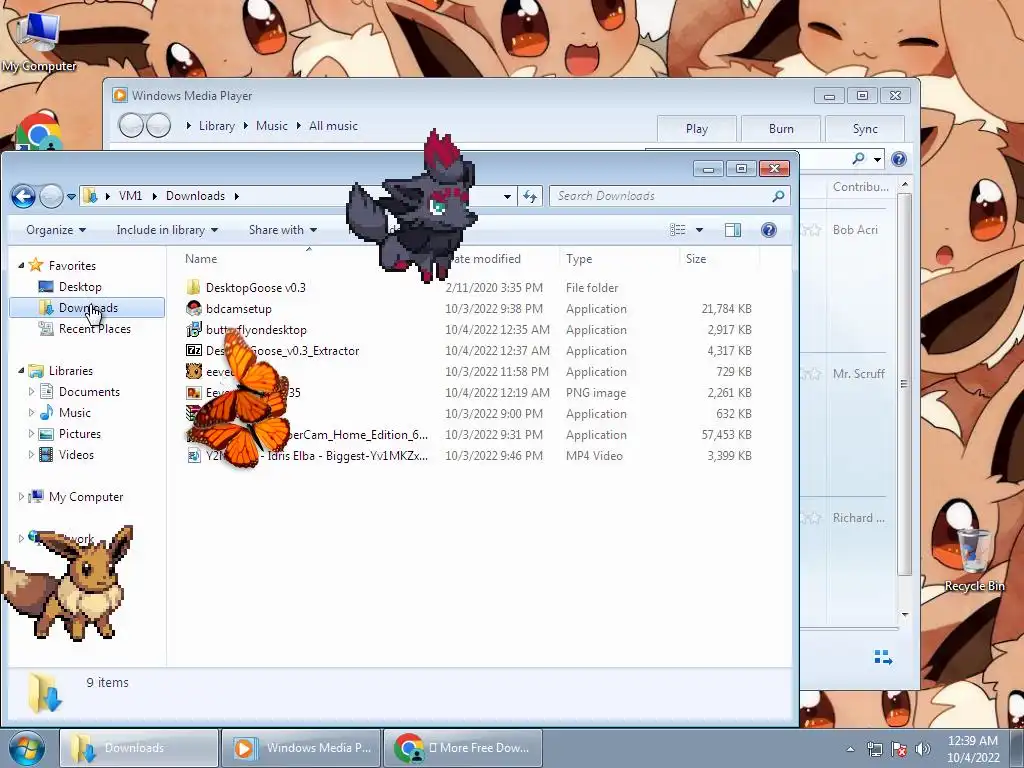Click Media Player vertical scrollbar thumb
The image size is (1024, 768).
point(904,384)
